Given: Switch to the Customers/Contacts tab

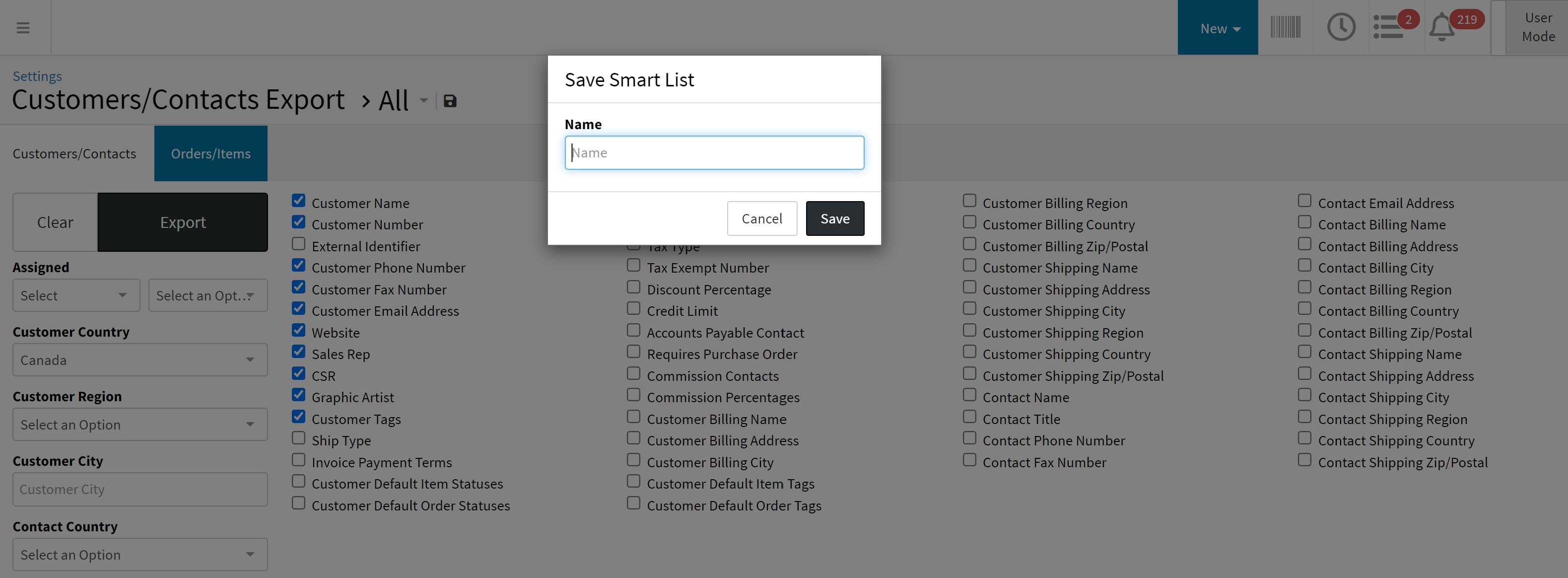Looking at the screenshot, I should (x=75, y=153).
